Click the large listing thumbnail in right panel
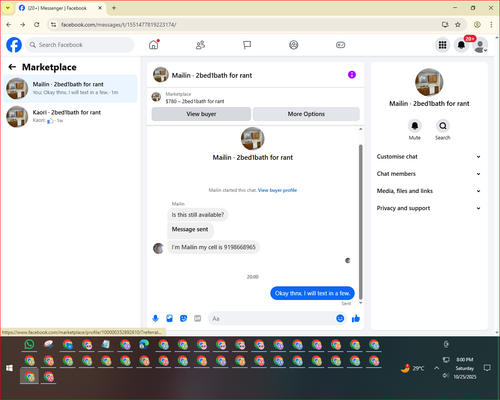Image resolution: width=500 pixels, height=400 pixels. click(429, 82)
